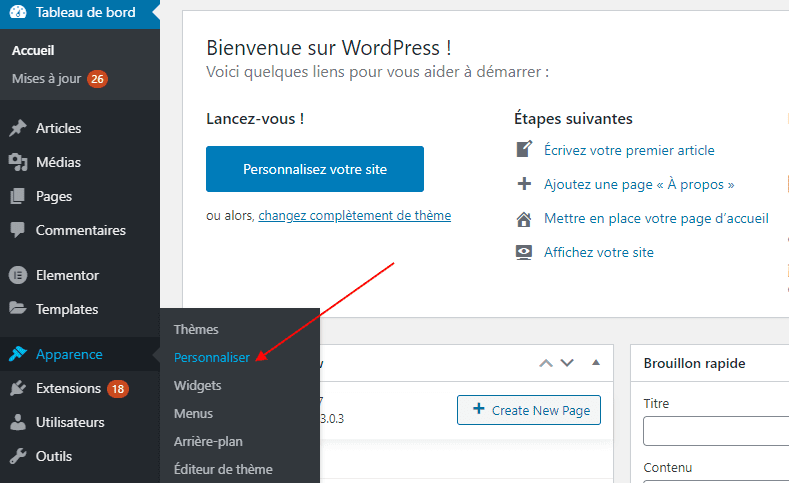
Task: Click the Utilisateurs person icon
Action: coord(18,422)
